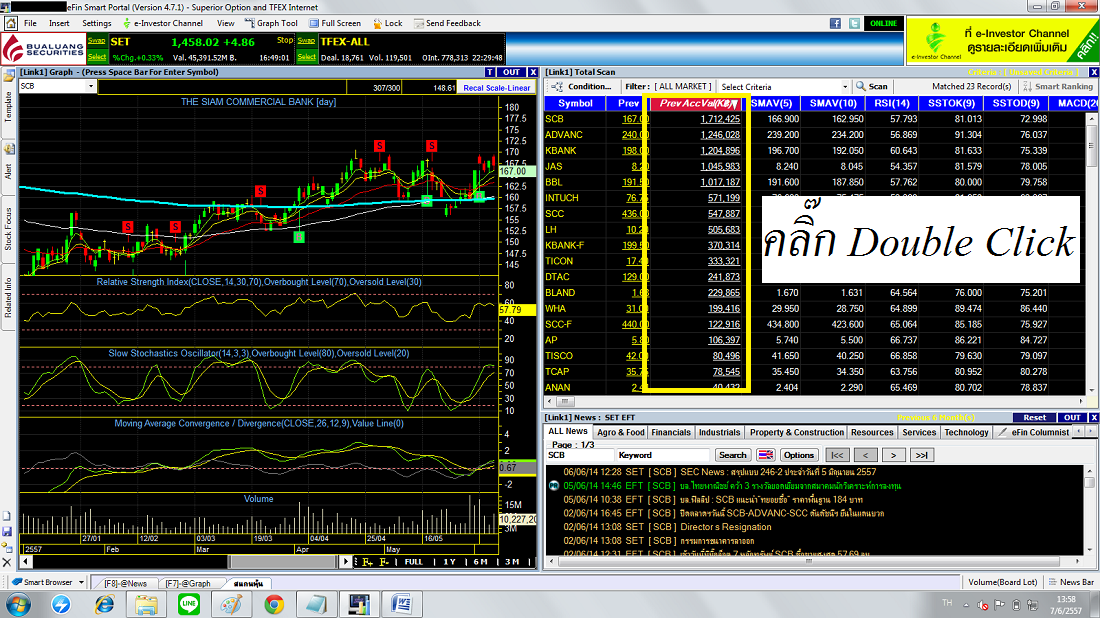Click Swap beside TFEX-ALL
The width and height of the screenshot is (1100, 618).
click(x=307, y=41)
